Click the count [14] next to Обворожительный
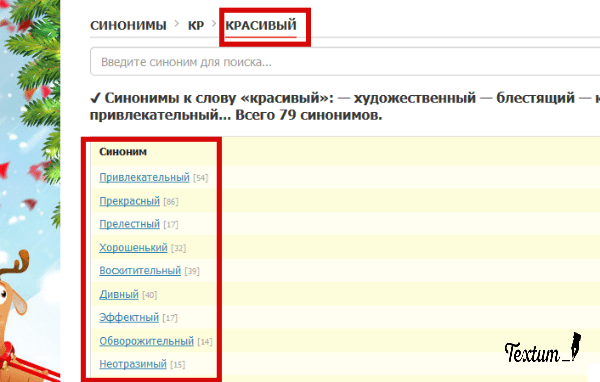 (205, 342)
